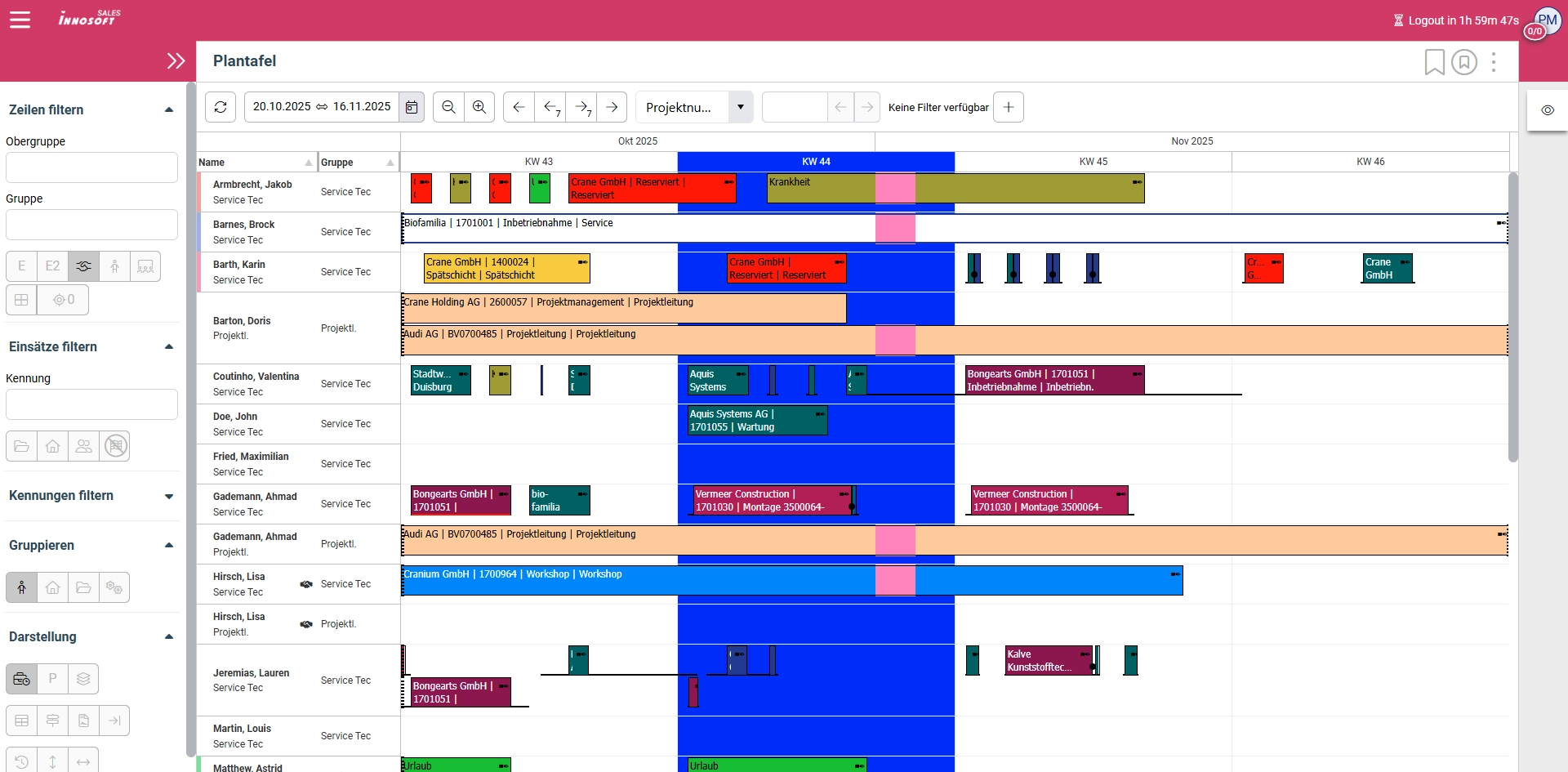Jump back seven days in the timeline
This screenshot has width=1568, height=772.
click(x=550, y=107)
